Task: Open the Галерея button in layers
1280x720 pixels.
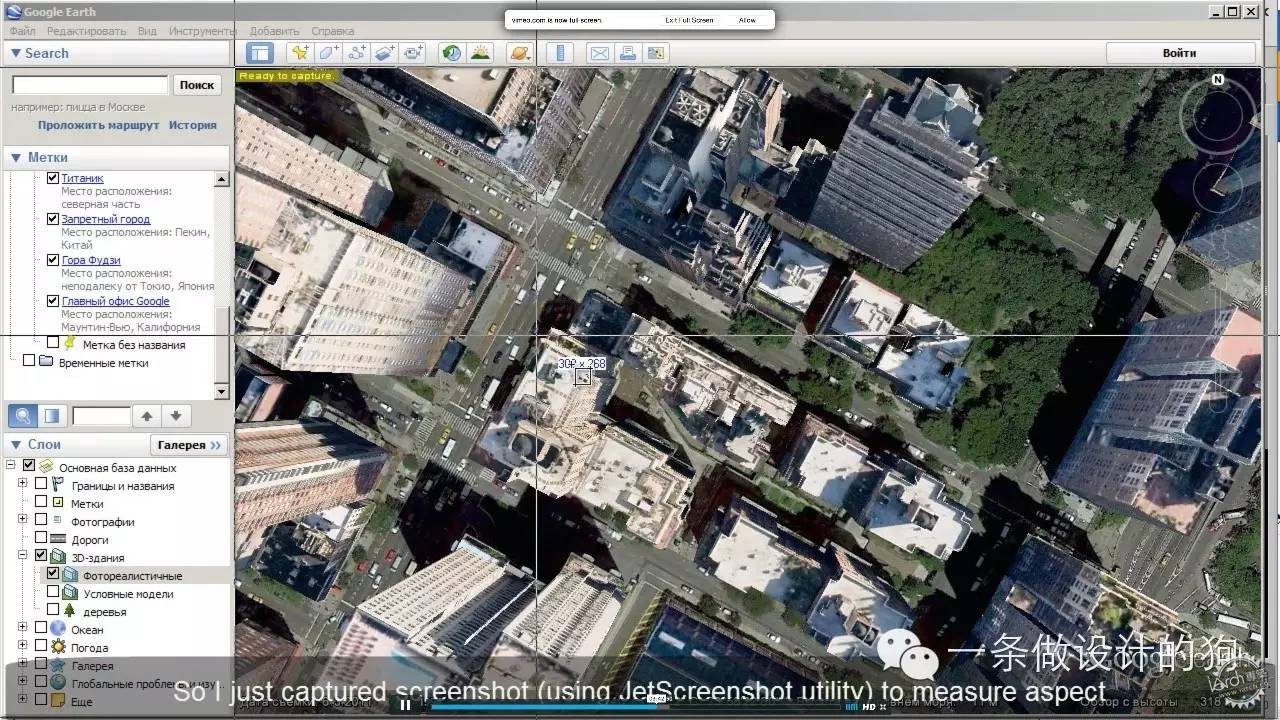Action: coord(189,445)
